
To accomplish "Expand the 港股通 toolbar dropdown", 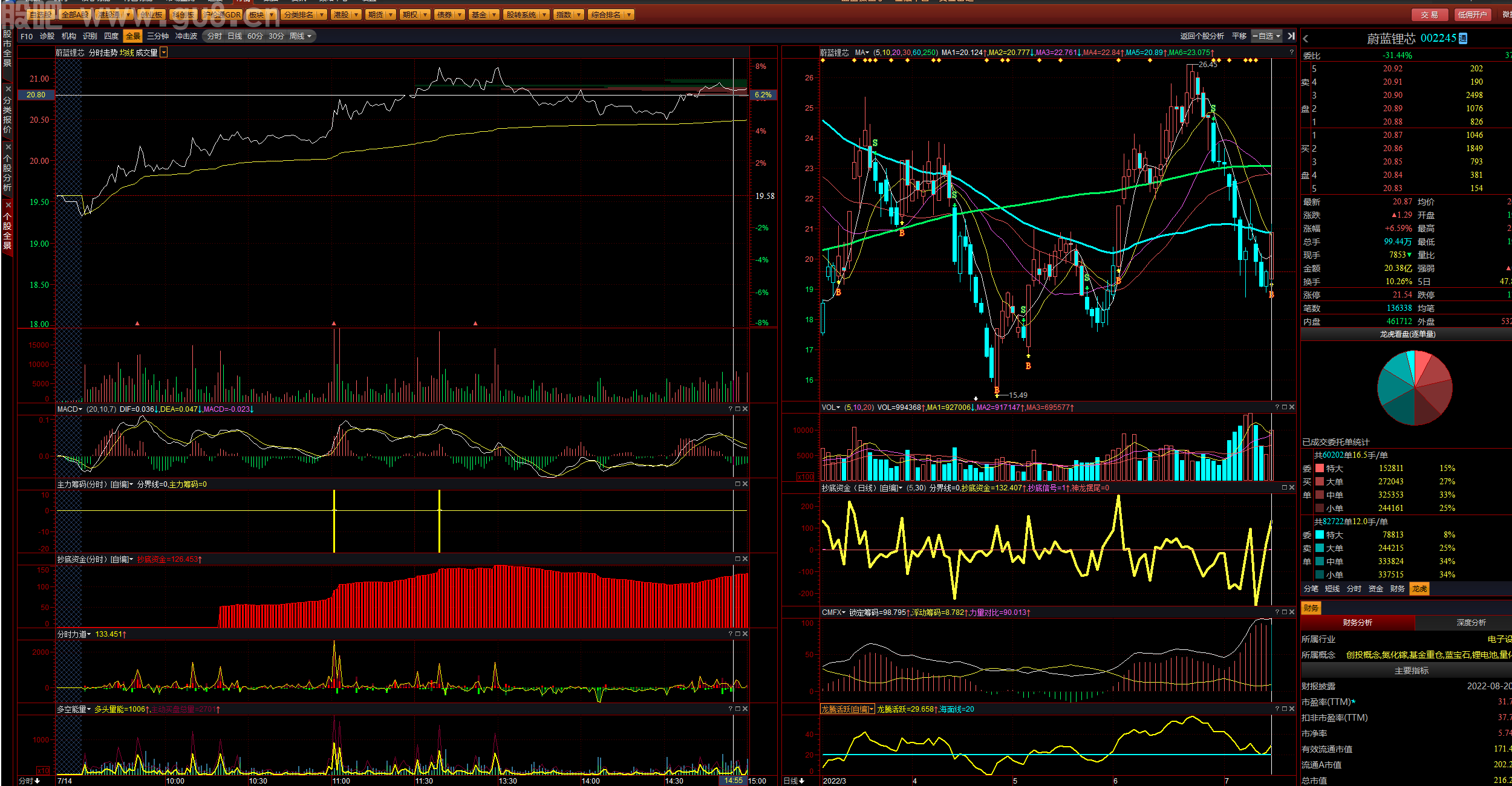I will click(x=128, y=15).
